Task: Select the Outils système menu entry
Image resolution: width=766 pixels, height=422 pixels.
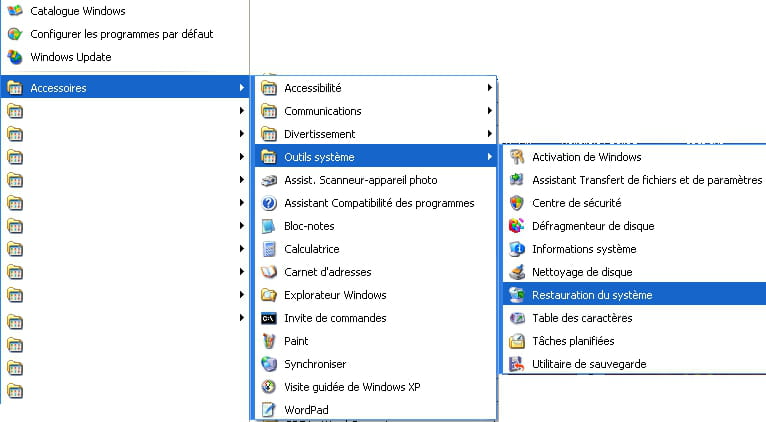Action: tap(376, 157)
